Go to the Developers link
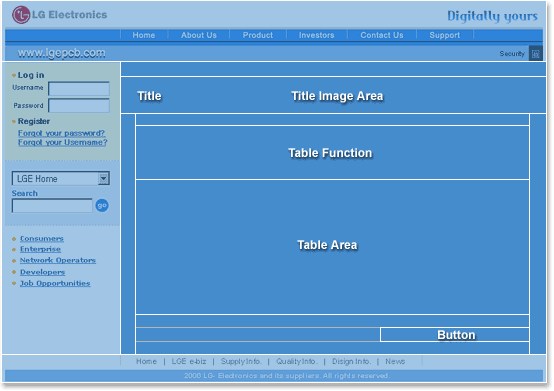Viewport: 554px width, 391px height. click(42, 272)
